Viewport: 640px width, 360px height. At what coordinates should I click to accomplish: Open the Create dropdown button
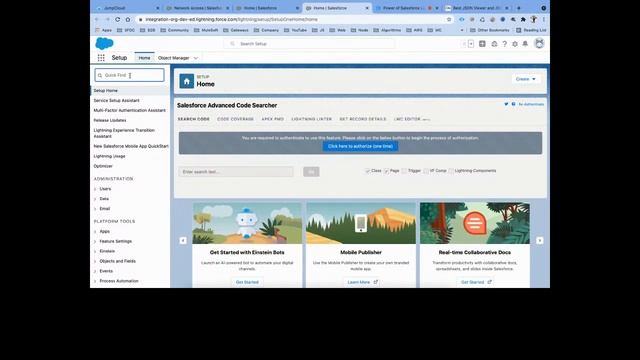point(526,79)
